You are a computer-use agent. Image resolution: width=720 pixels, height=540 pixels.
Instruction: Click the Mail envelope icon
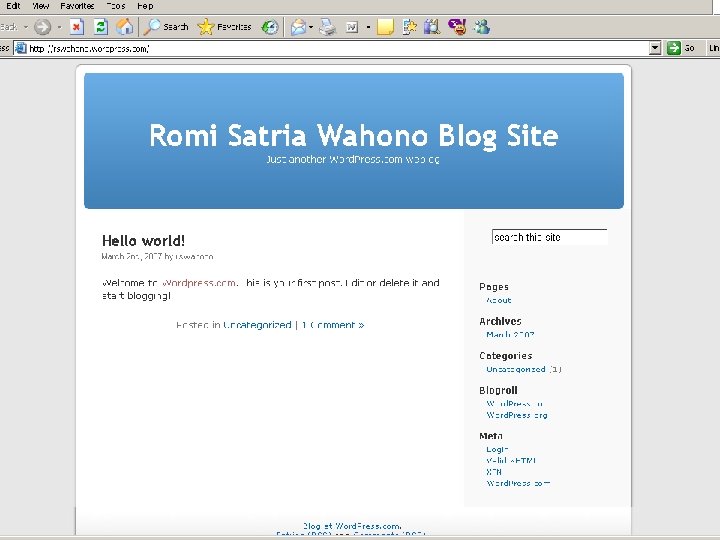298,27
